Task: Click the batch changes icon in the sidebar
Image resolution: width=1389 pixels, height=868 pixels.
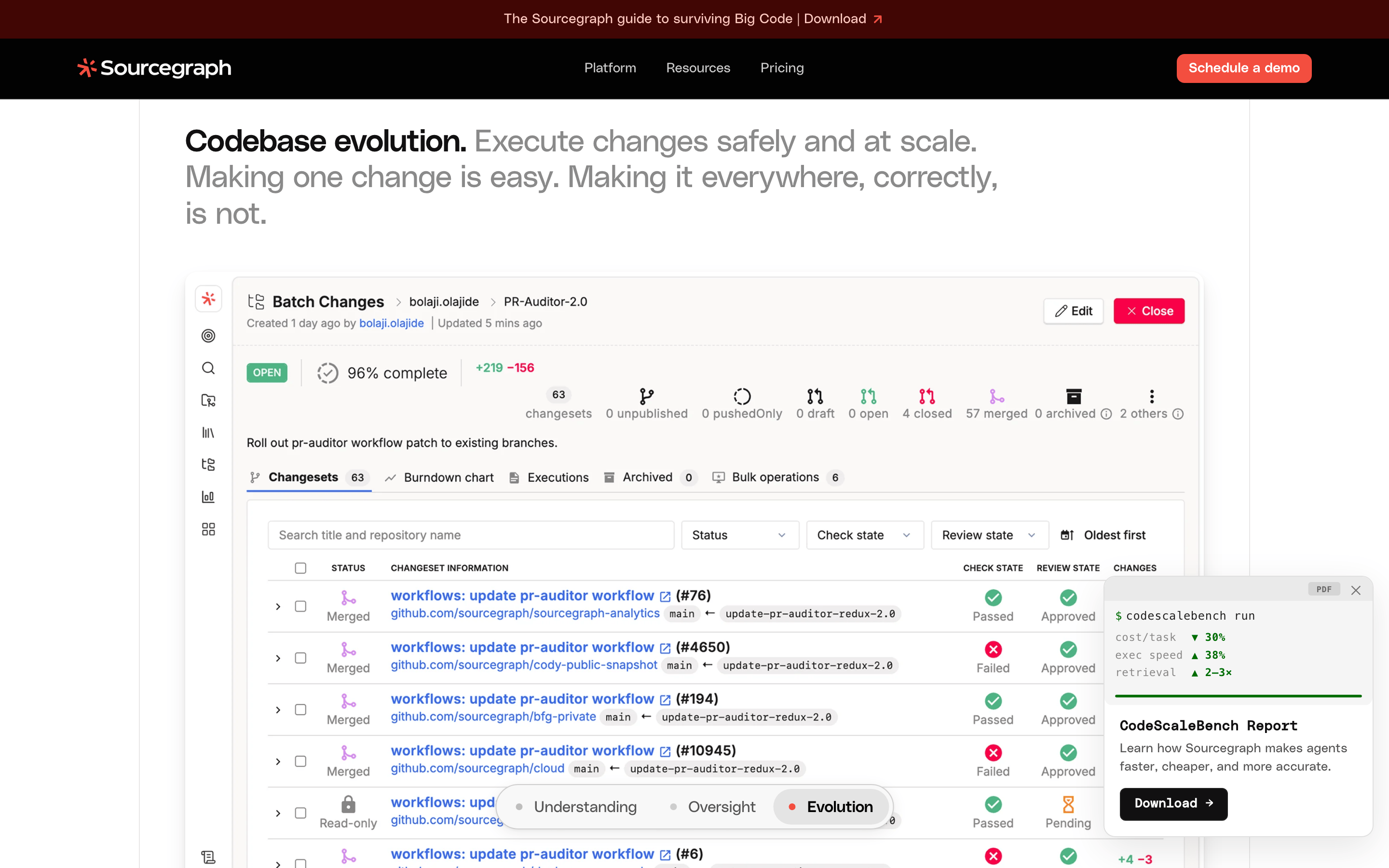Action: coord(208,464)
